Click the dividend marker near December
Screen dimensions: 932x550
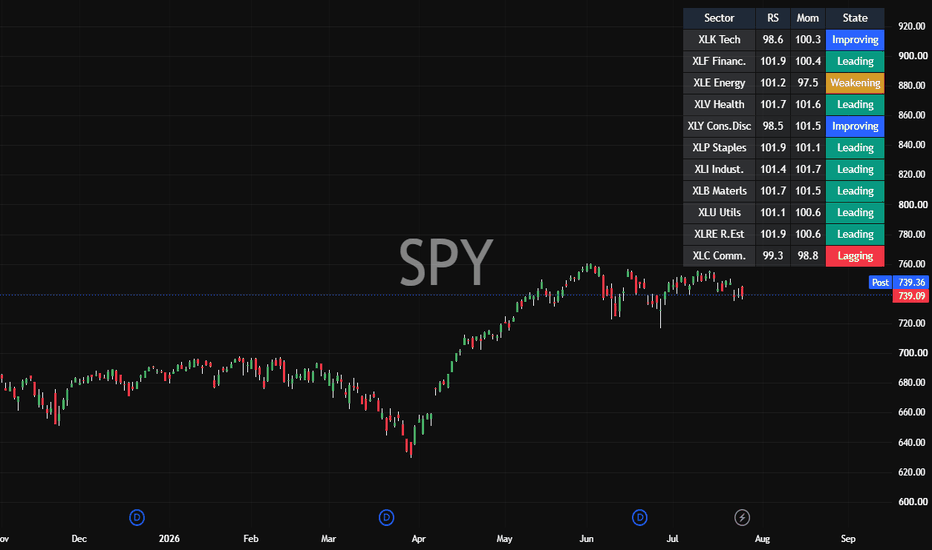[137, 517]
